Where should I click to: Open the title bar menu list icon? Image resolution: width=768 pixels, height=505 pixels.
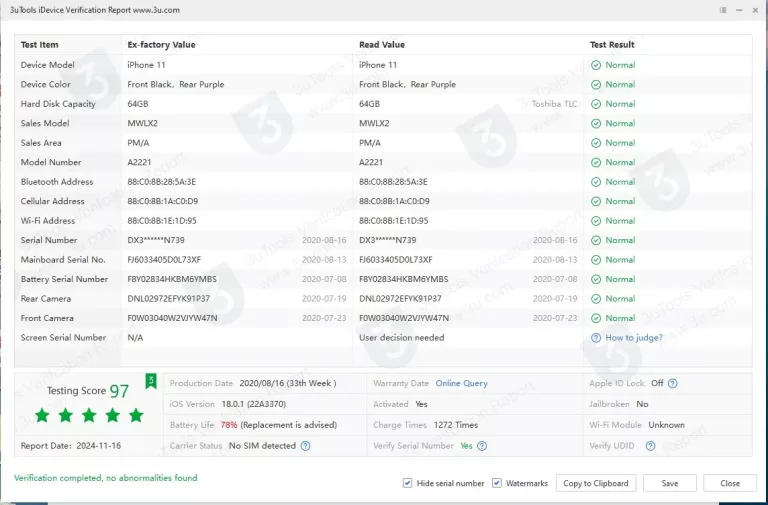coord(723,10)
